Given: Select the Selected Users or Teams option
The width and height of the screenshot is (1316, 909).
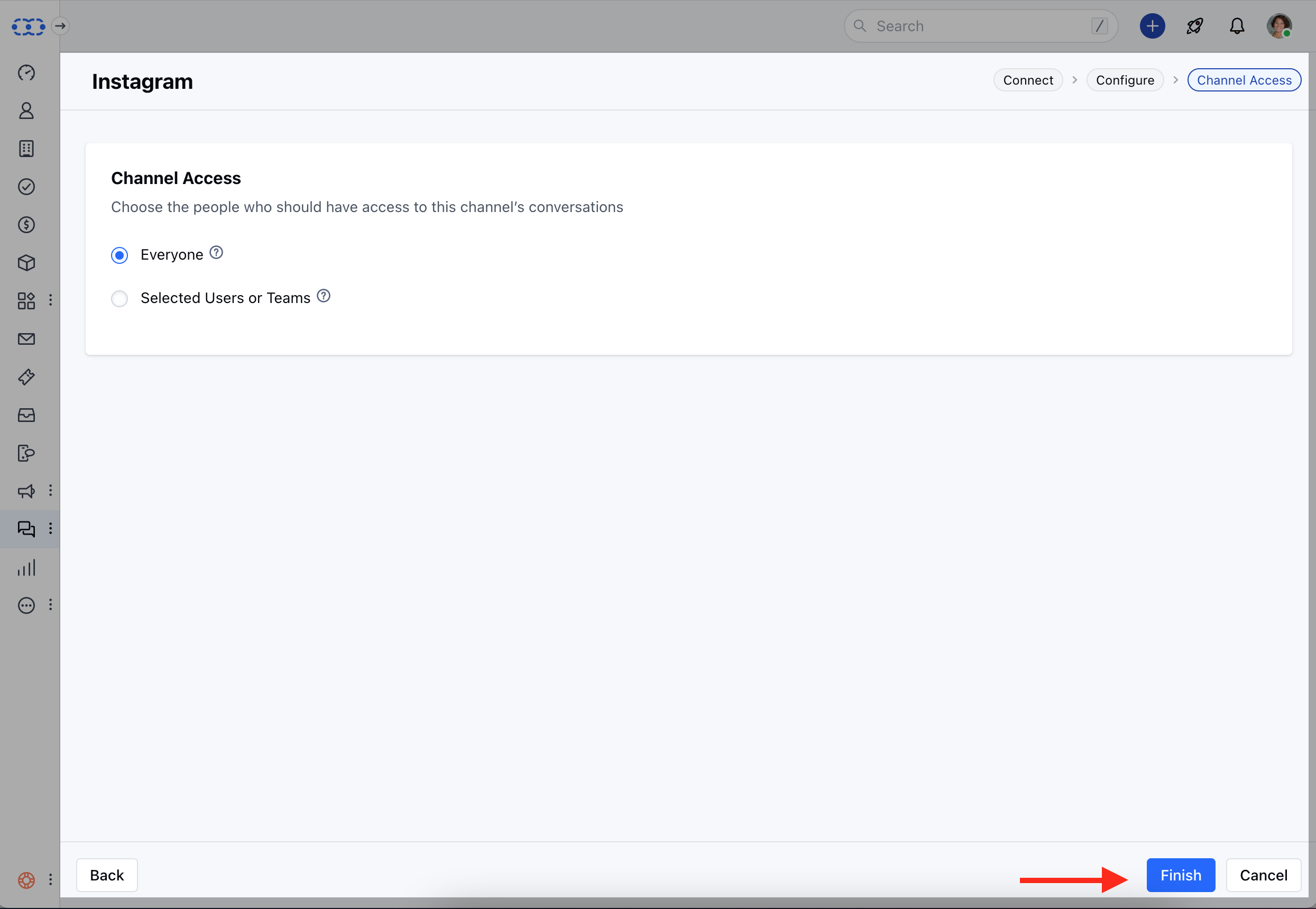Looking at the screenshot, I should [x=119, y=298].
